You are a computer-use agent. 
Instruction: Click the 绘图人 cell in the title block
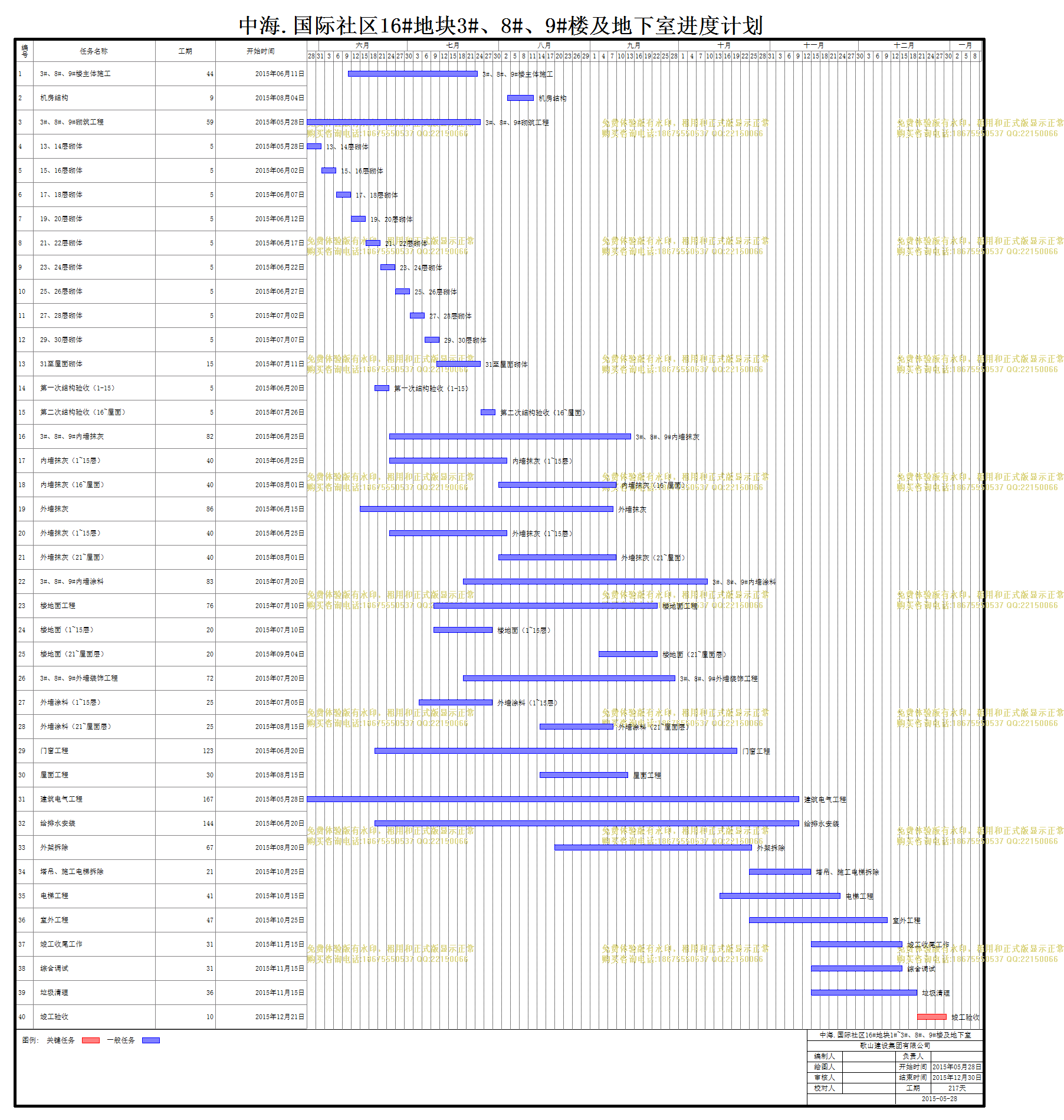(x=825, y=1067)
